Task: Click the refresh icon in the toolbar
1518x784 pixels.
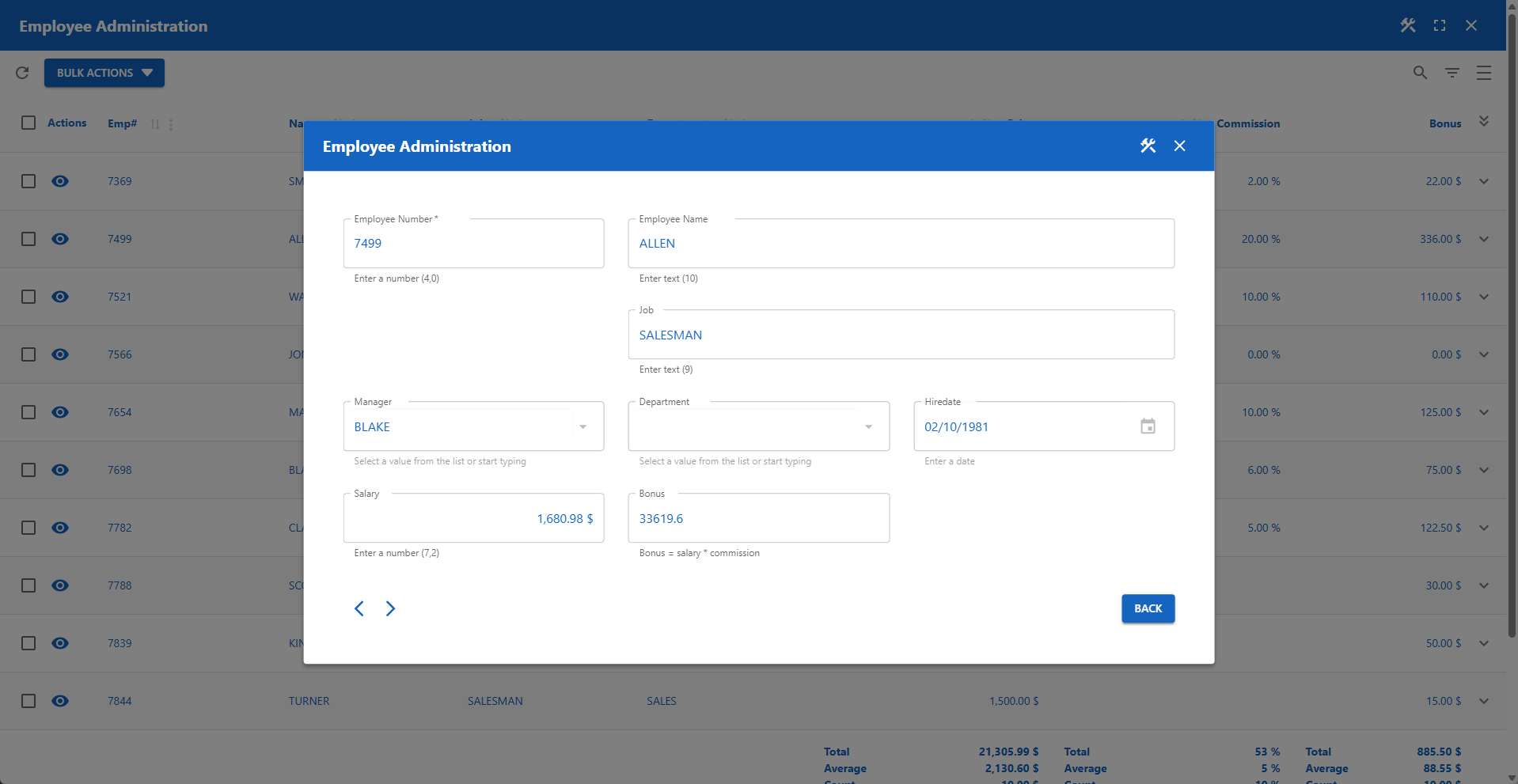Action: click(22, 73)
